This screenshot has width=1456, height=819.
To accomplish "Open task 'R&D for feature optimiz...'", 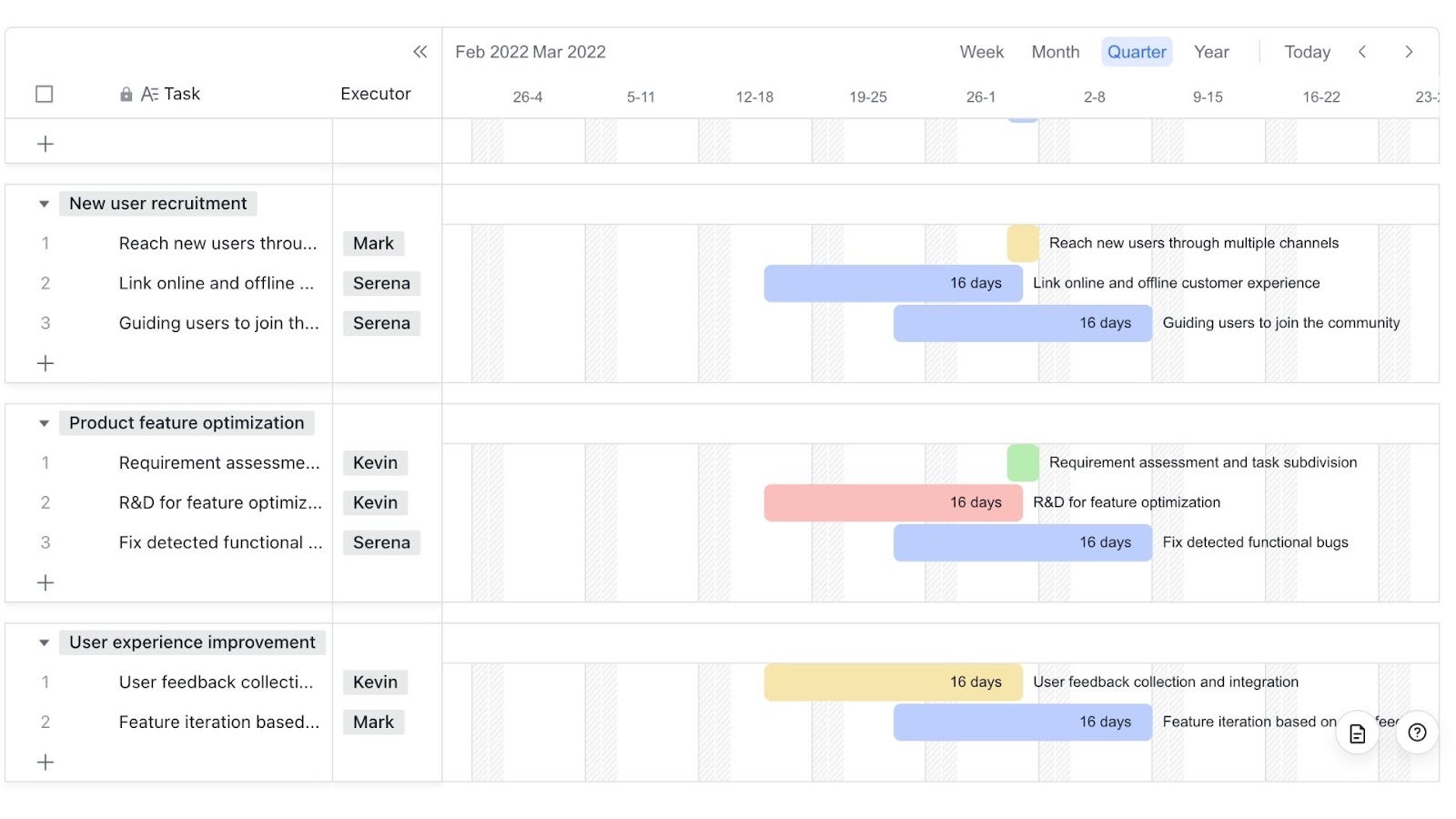I will 220,502.
